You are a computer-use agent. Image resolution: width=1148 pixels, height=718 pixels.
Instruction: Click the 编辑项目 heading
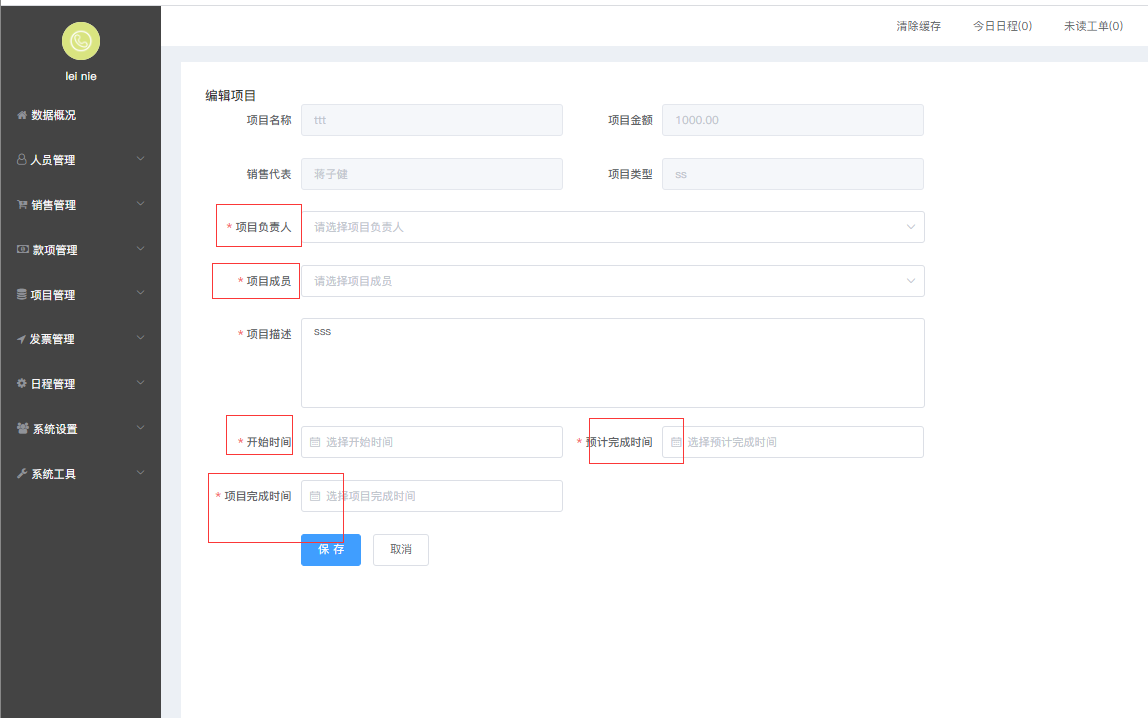(231, 96)
